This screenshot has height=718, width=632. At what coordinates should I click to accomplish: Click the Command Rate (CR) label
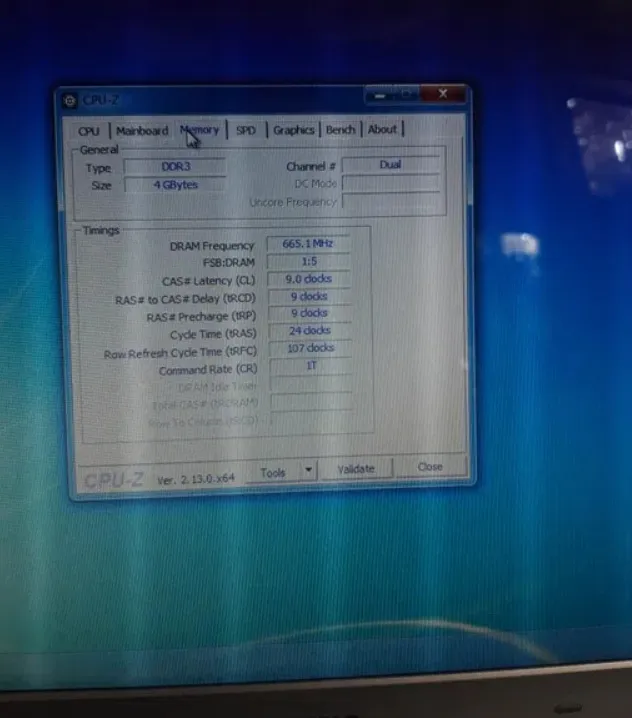[x=208, y=370]
